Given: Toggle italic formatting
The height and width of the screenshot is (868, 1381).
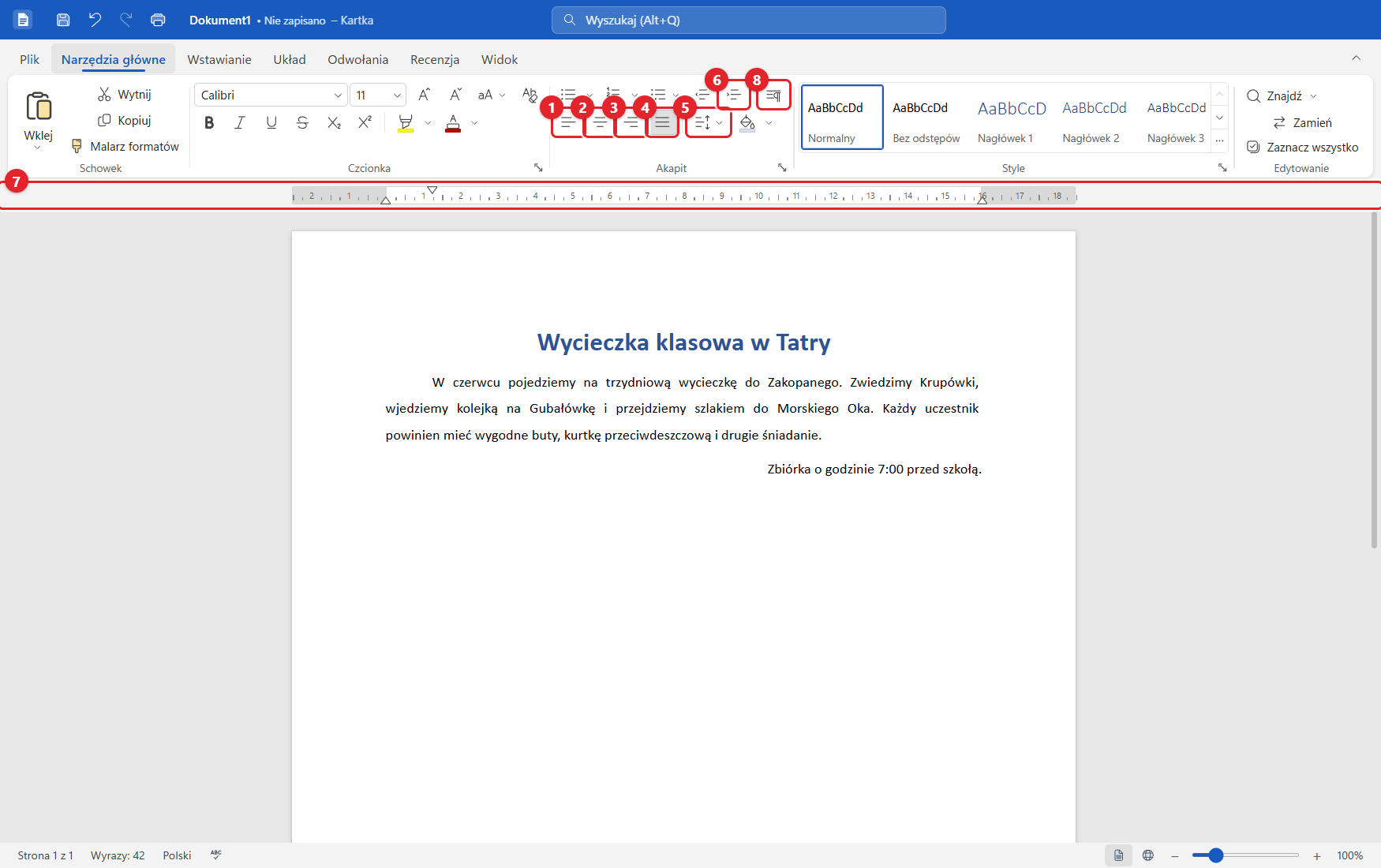Looking at the screenshot, I should (x=240, y=122).
